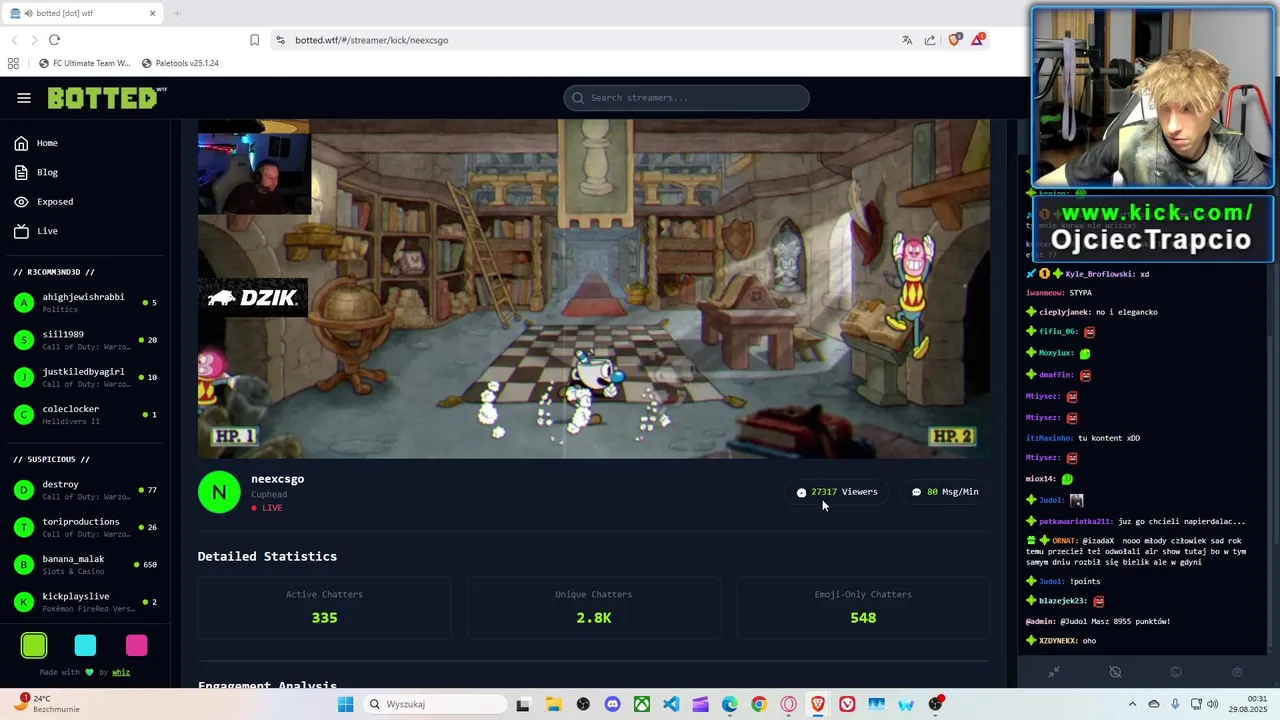Screen dimensions: 1280x720
Task: Click the BOTTED logo
Action: click(106, 98)
